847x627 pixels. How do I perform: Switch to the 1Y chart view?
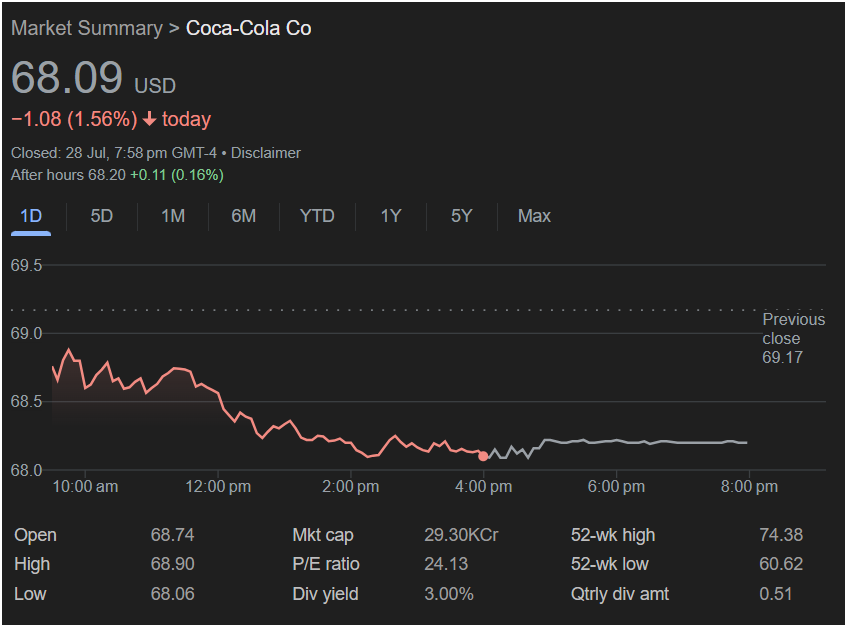point(391,216)
